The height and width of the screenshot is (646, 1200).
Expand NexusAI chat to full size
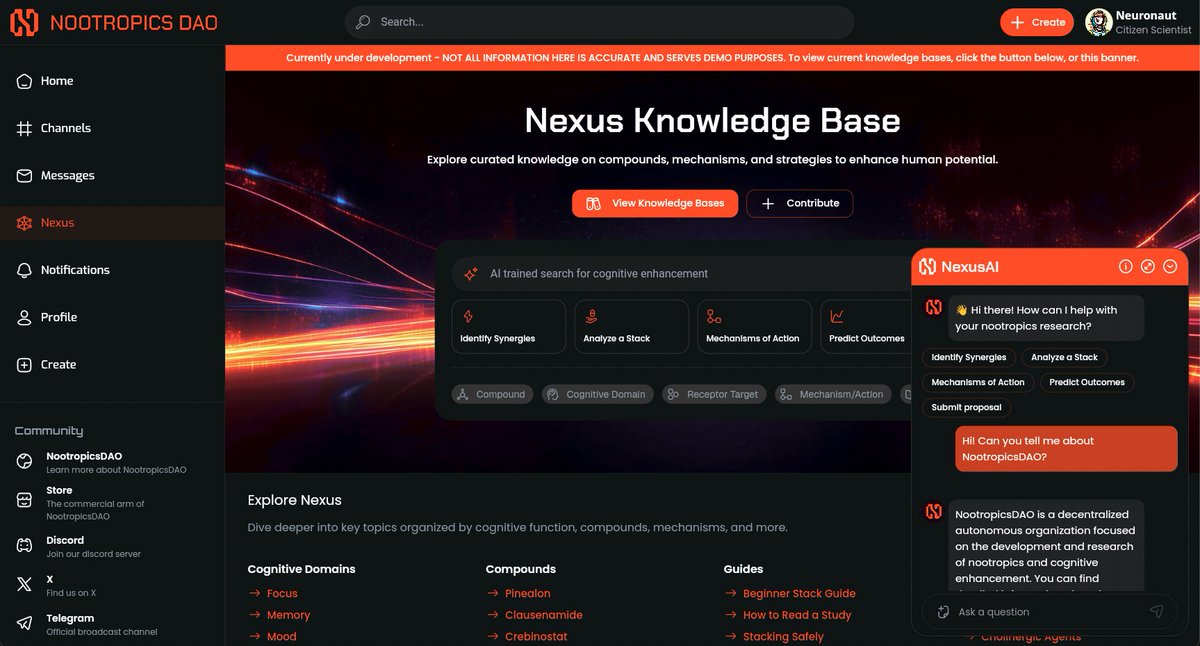click(1148, 266)
